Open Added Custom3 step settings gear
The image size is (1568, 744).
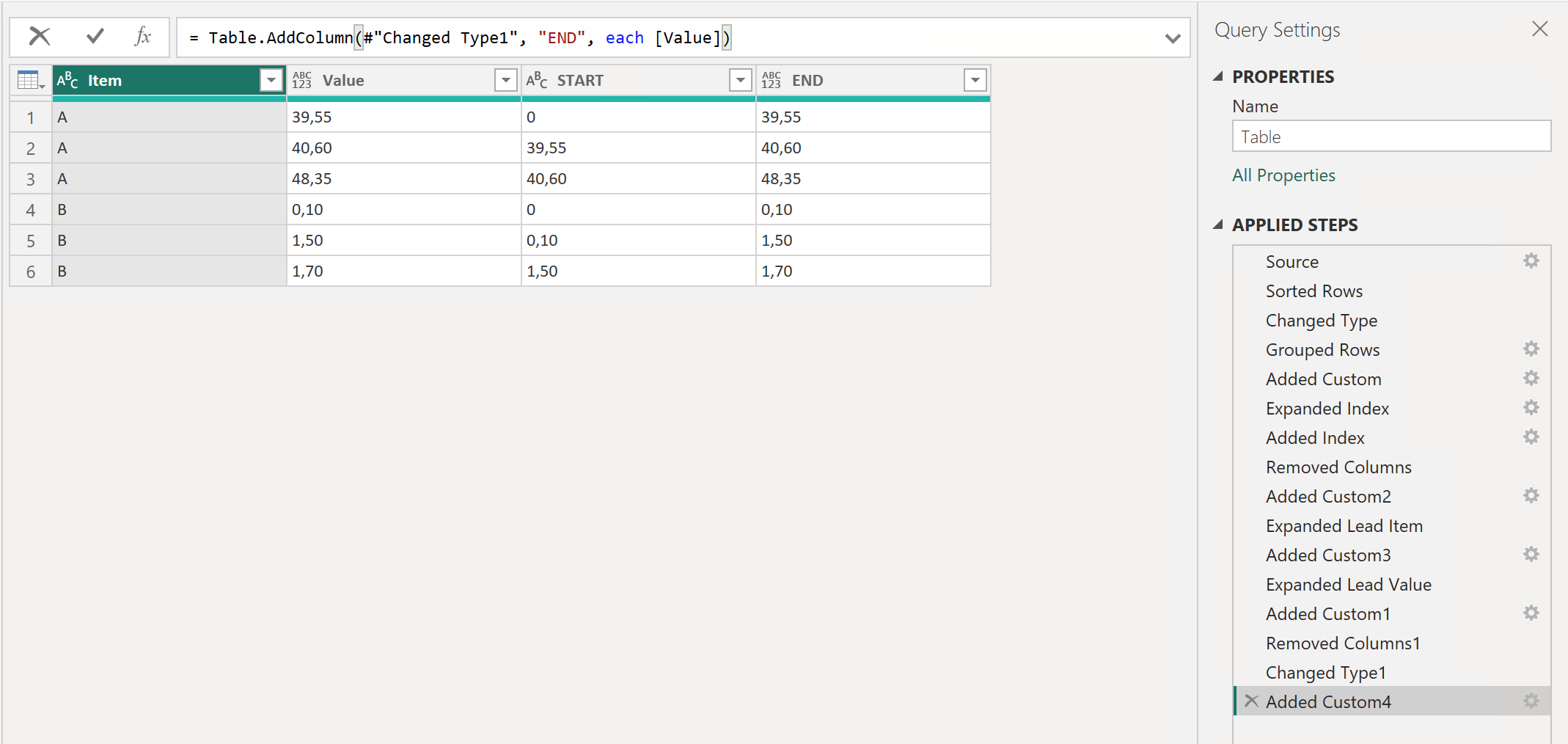1531,554
